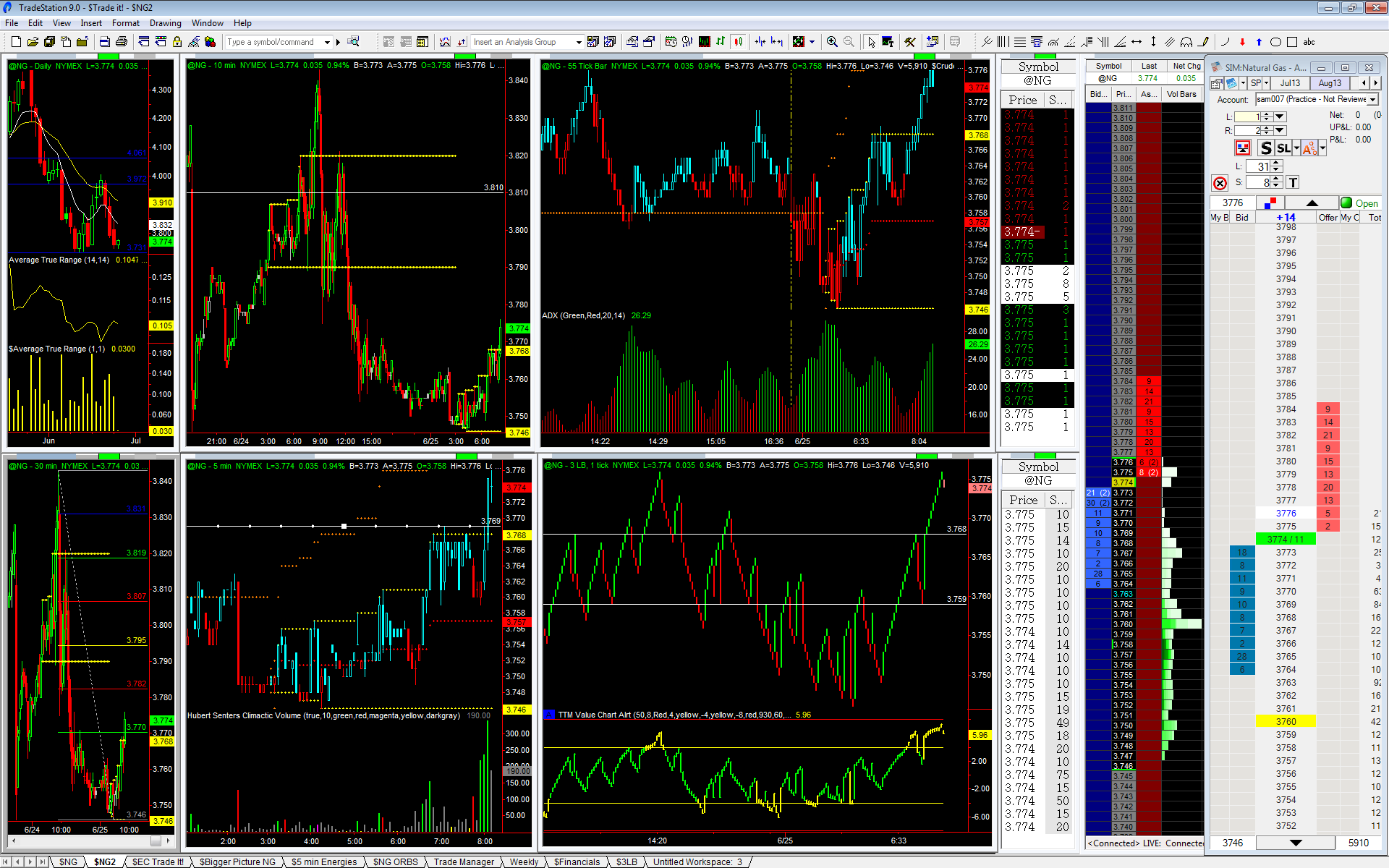Screen dimensions: 1389x868
Task: Expand the ACO options dropdown arrow
Action: 1322,148
